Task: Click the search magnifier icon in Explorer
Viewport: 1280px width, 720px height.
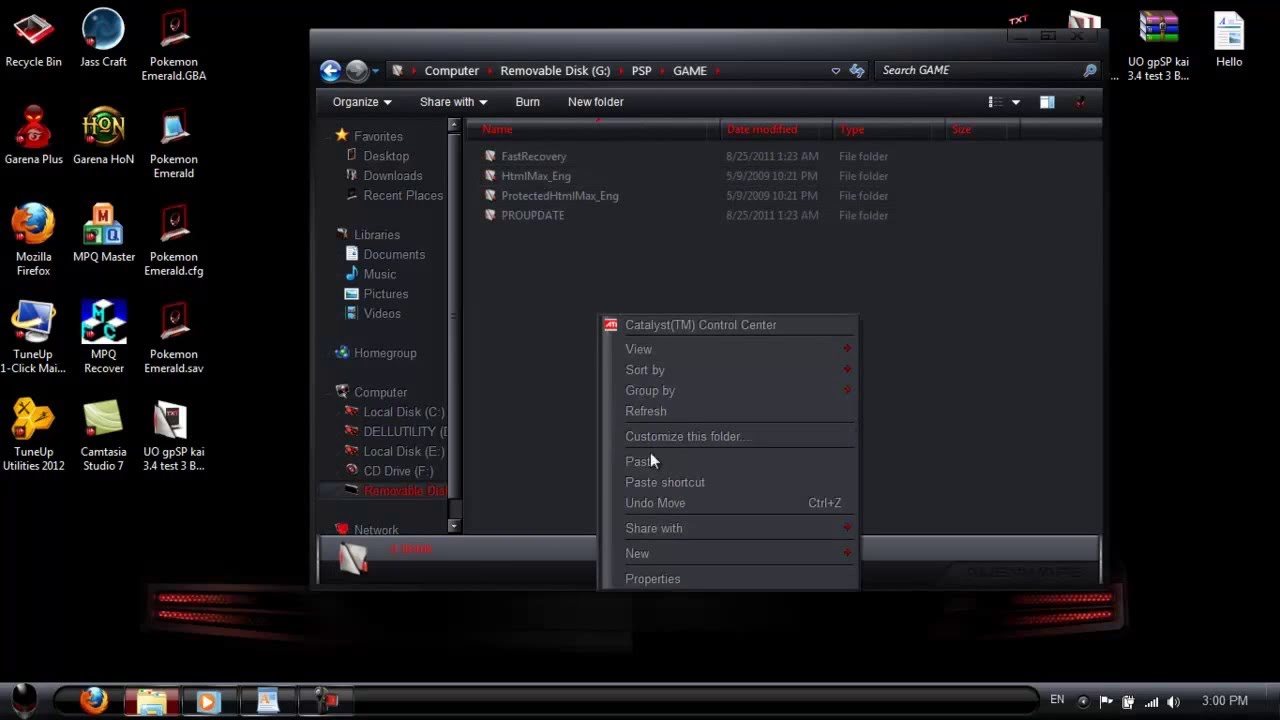Action: point(1090,70)
